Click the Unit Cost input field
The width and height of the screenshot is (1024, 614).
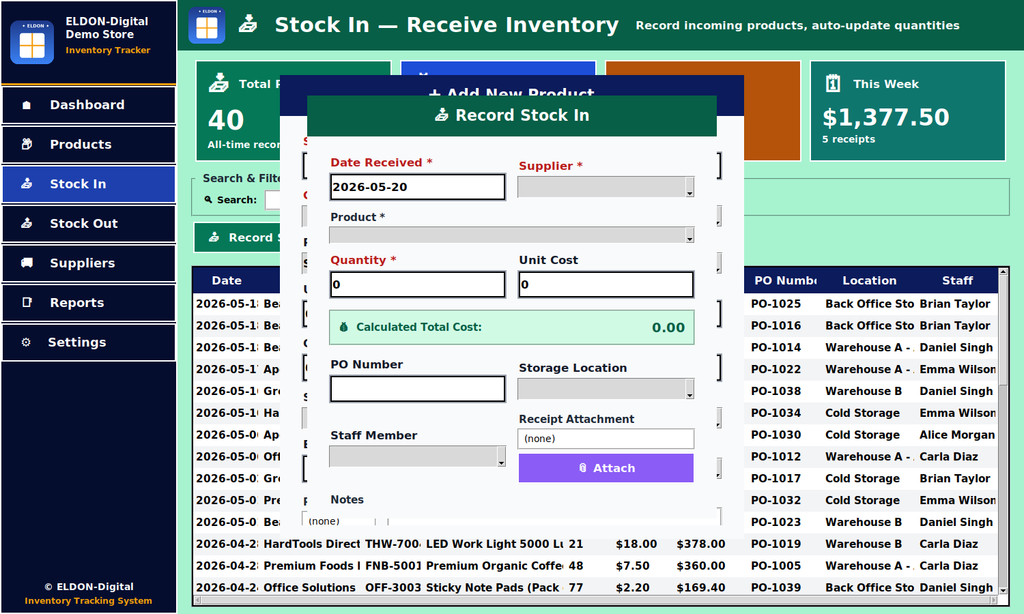[x=605, y=285]
